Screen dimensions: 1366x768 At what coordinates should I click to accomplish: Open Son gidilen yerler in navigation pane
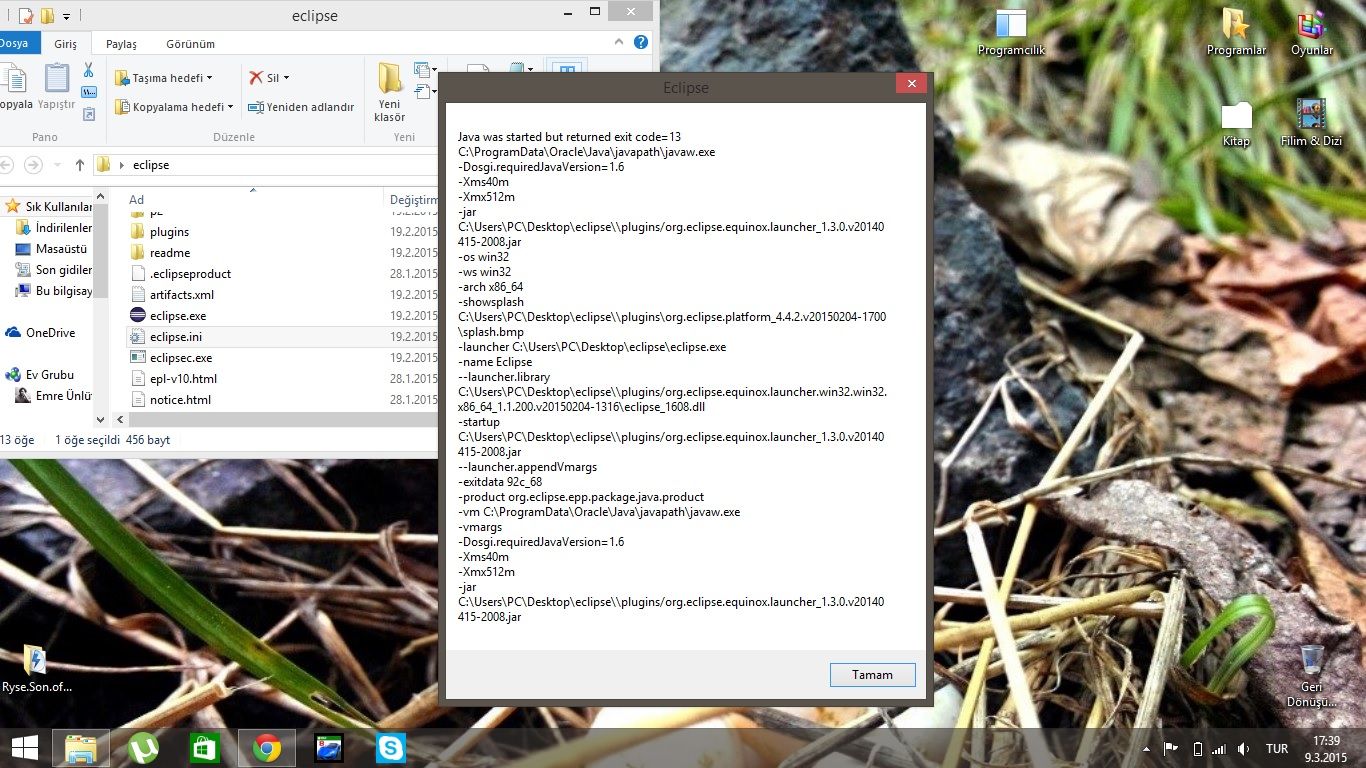pyautogui.click(x=55, y=270)
